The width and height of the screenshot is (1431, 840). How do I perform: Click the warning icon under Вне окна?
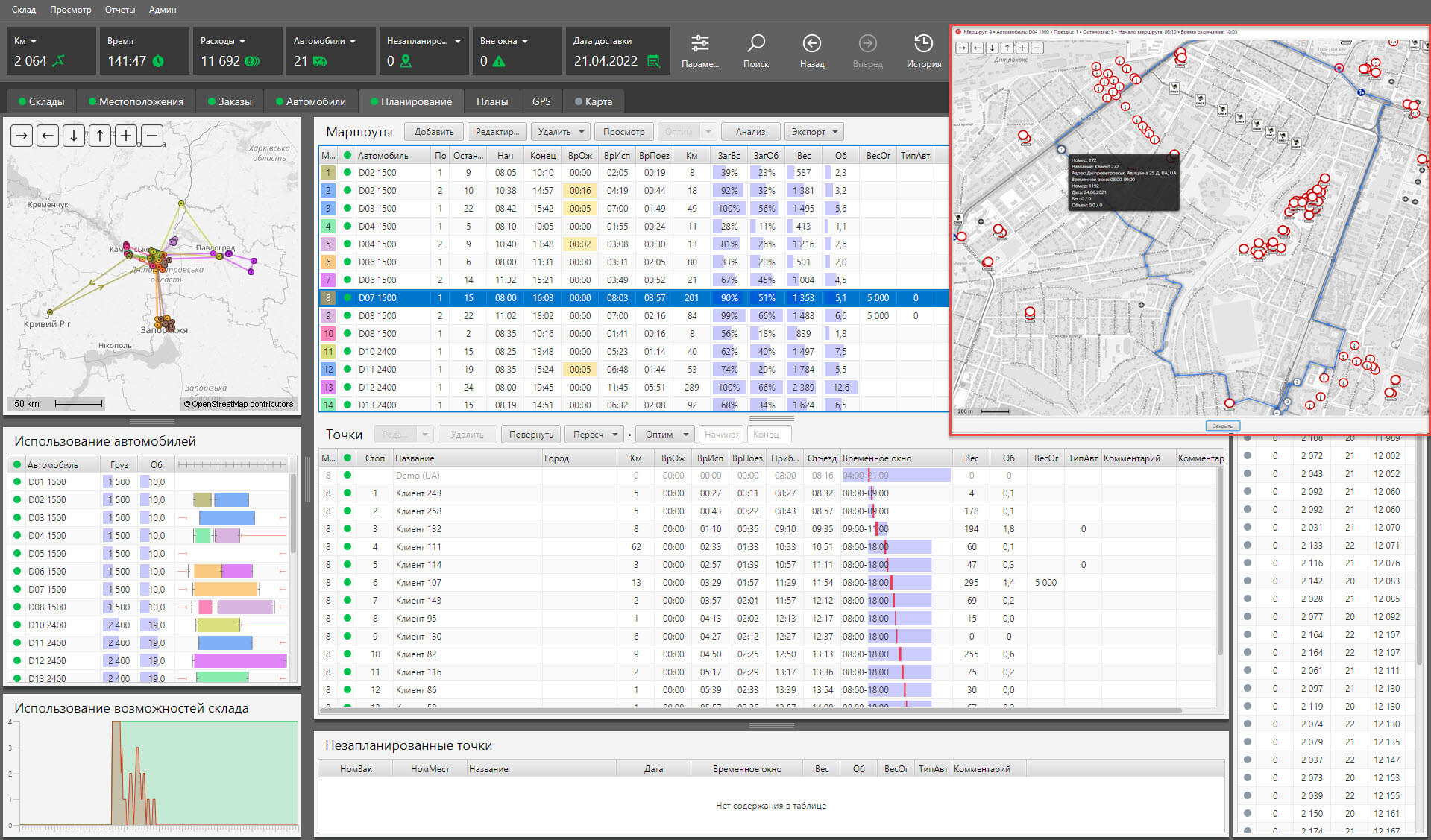tap(499, 61)
